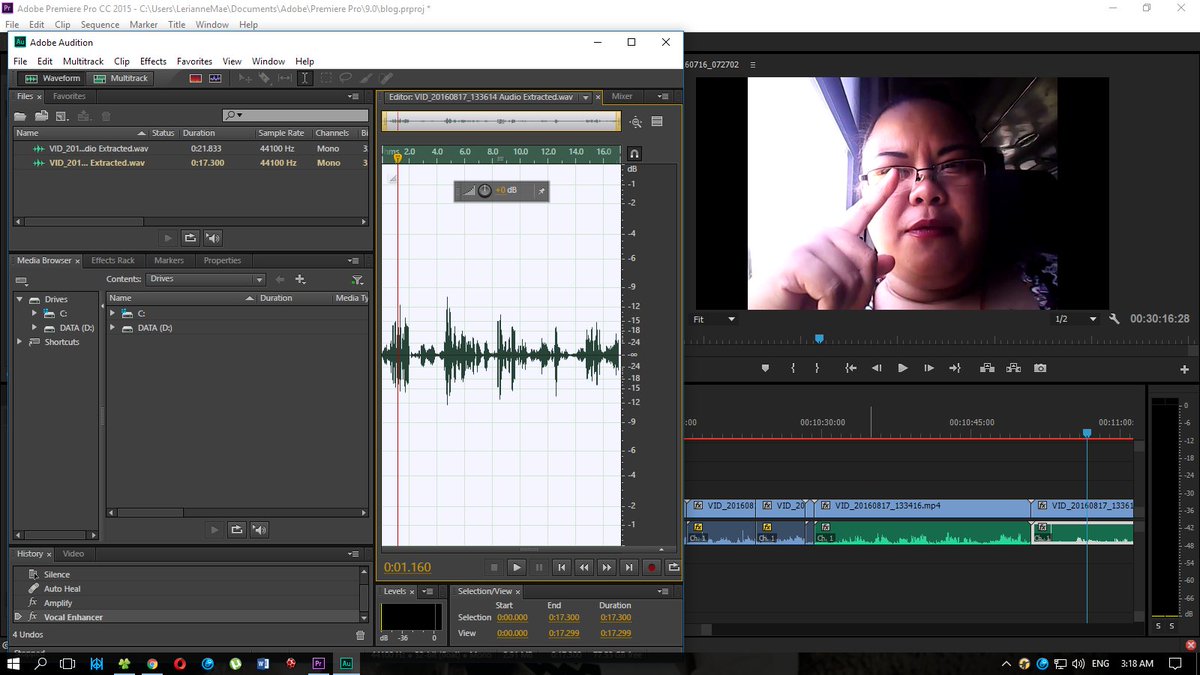Image resolution: width=1200 pixels, height=675 pixels.
Task: Open the editor file name dropdown
Action: (586, 98)
